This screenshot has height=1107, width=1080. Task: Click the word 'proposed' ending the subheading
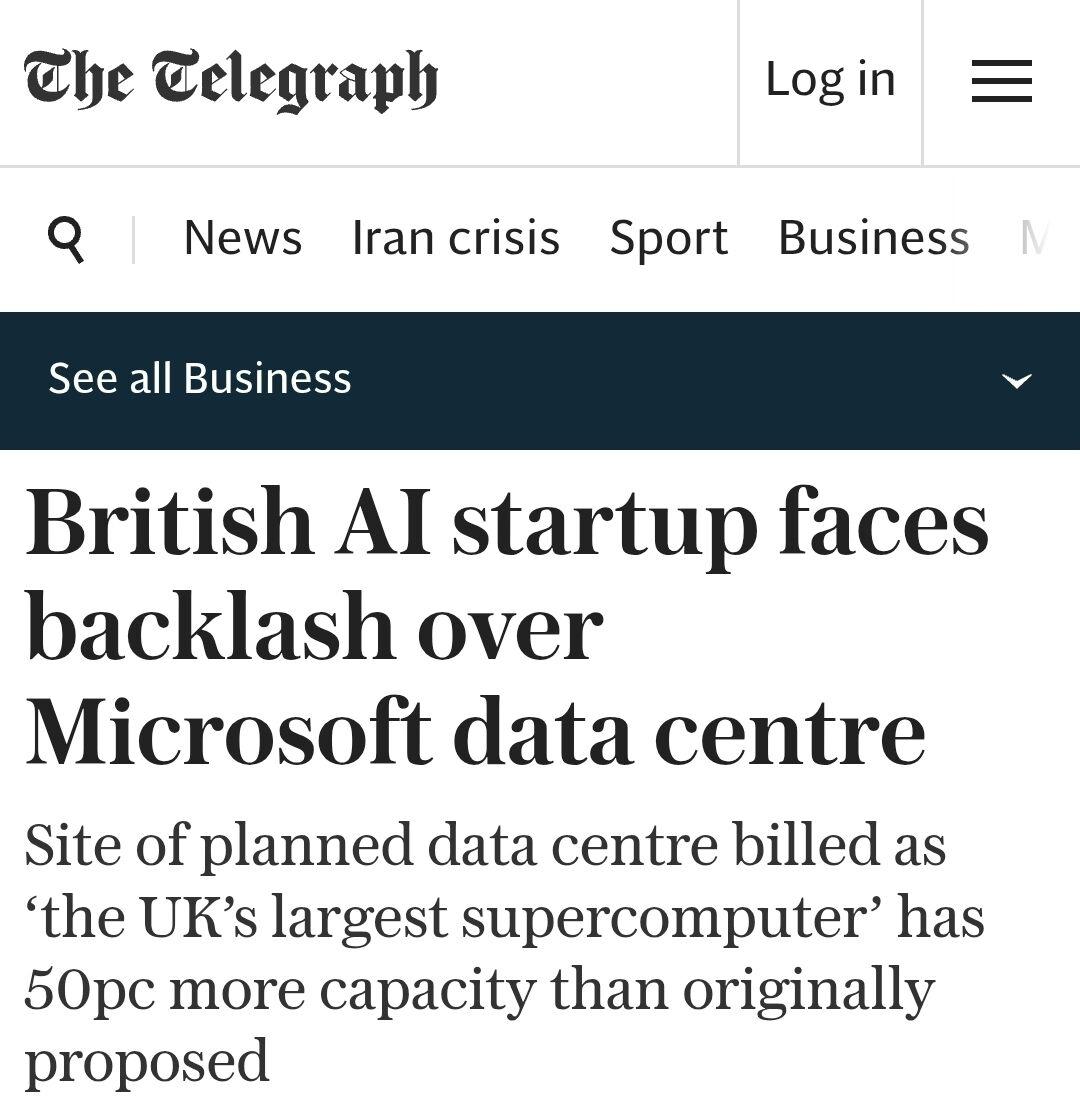coord(147,1062)
